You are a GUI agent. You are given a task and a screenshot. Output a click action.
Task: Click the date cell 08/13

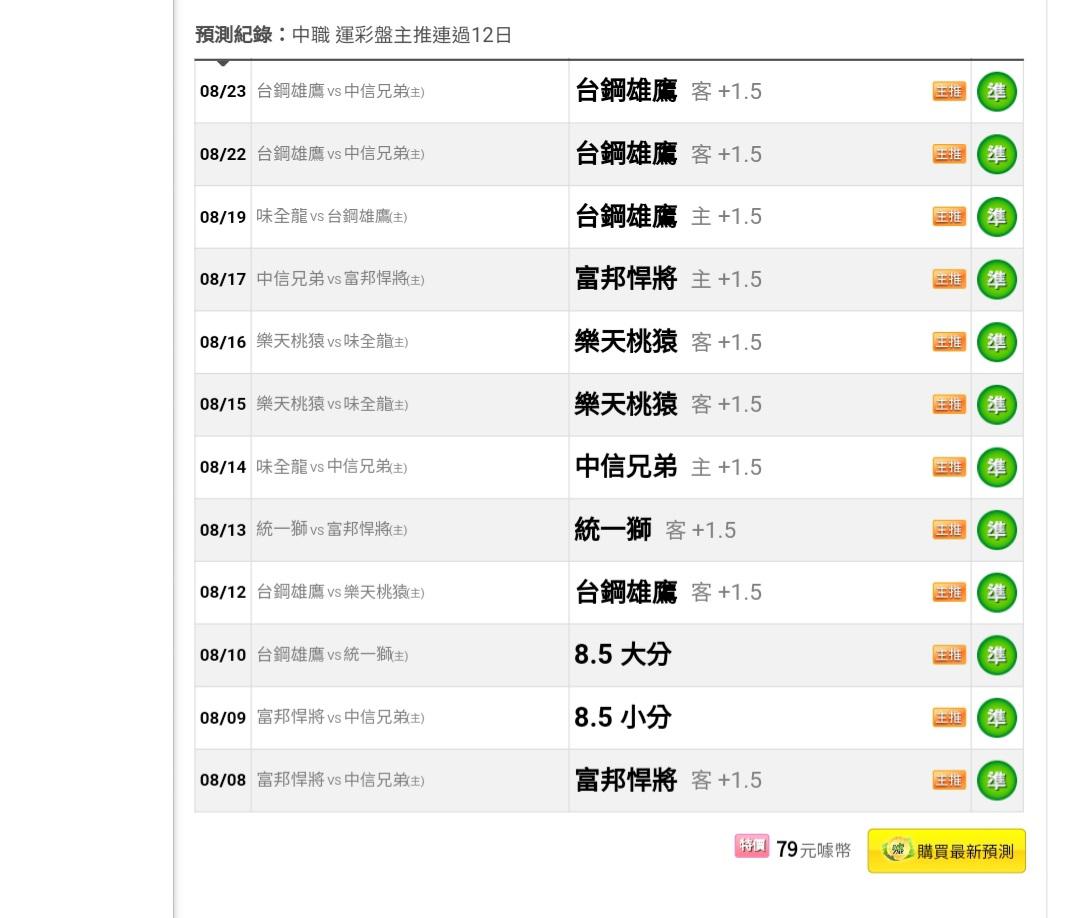tap(222, 530)
